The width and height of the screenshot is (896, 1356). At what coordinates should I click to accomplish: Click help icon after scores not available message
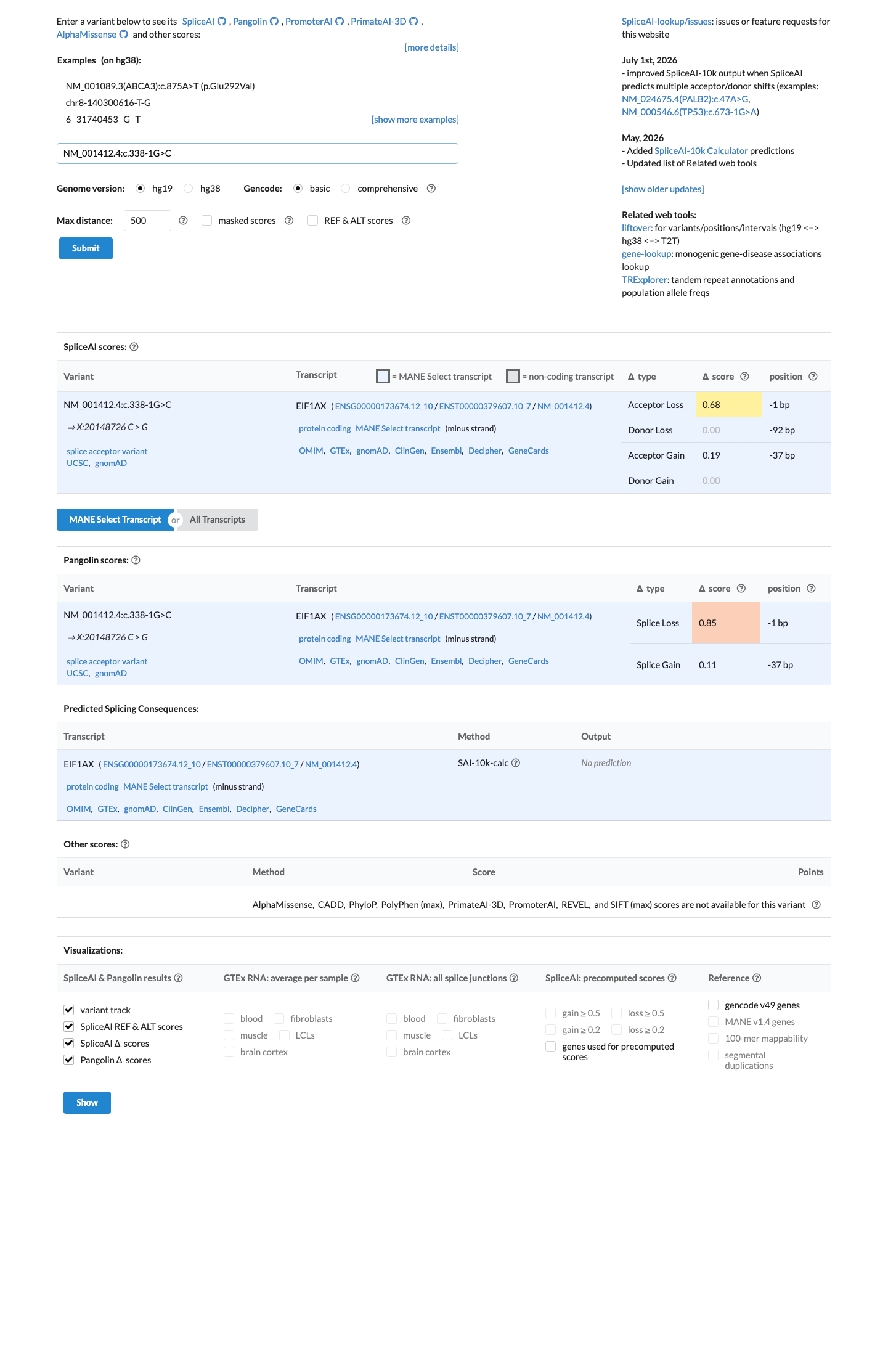click(x=817, y=905)
